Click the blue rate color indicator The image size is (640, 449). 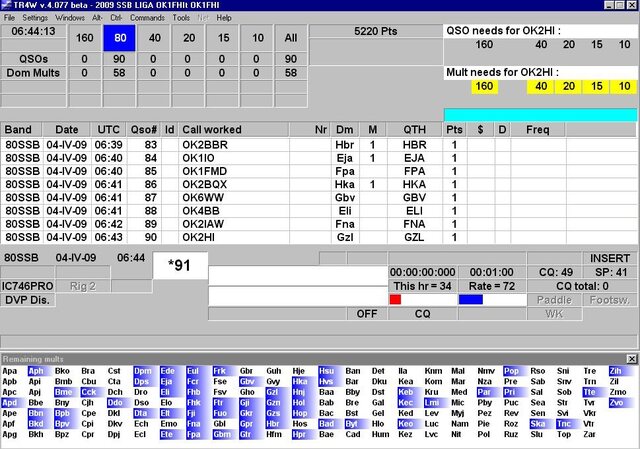point(470,299)
